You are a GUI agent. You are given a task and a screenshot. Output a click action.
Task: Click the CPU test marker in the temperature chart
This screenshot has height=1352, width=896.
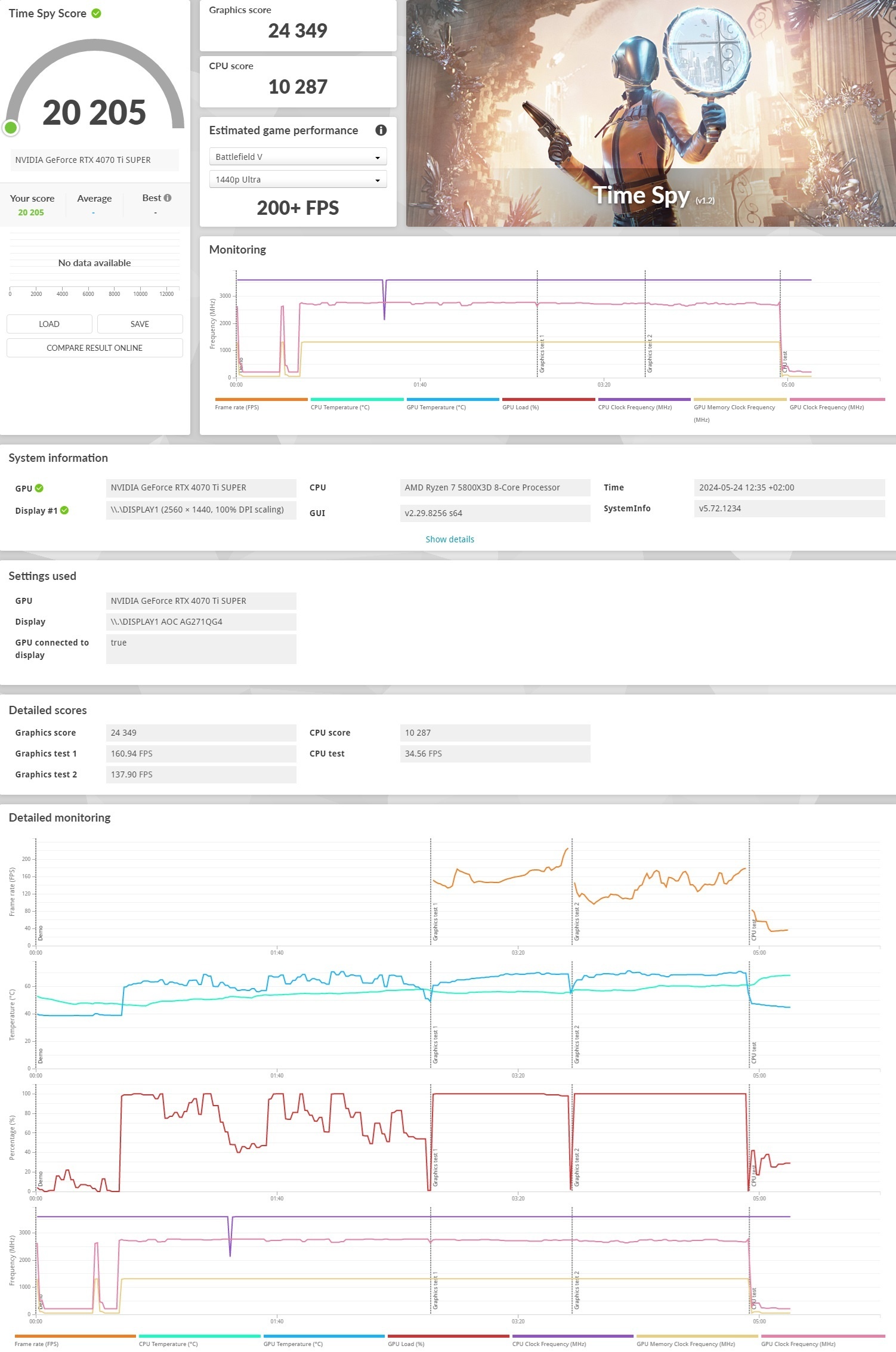pyautogui.click(x=754, y=1053)
